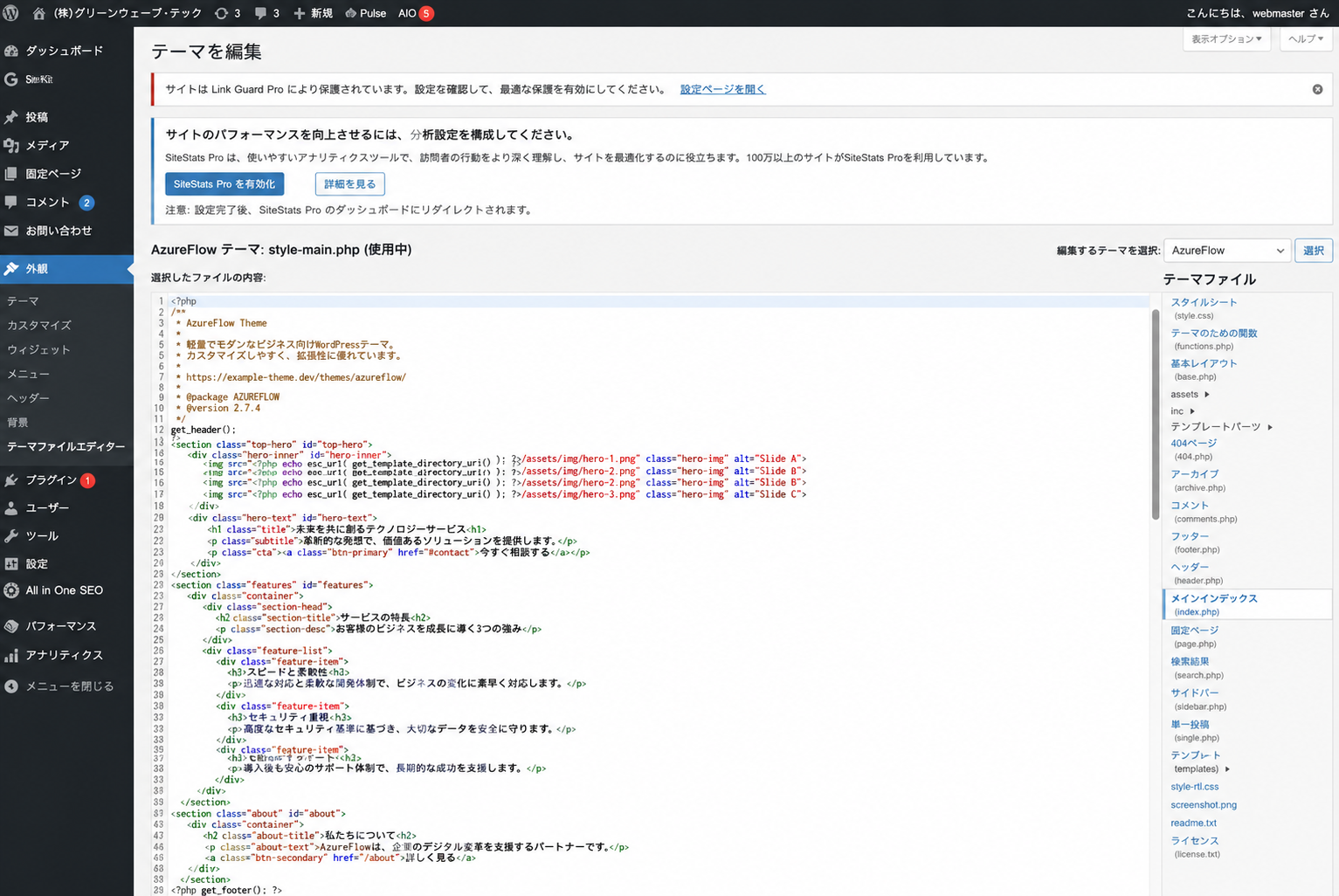Open the メニュー submenu item

click(28, 374)
